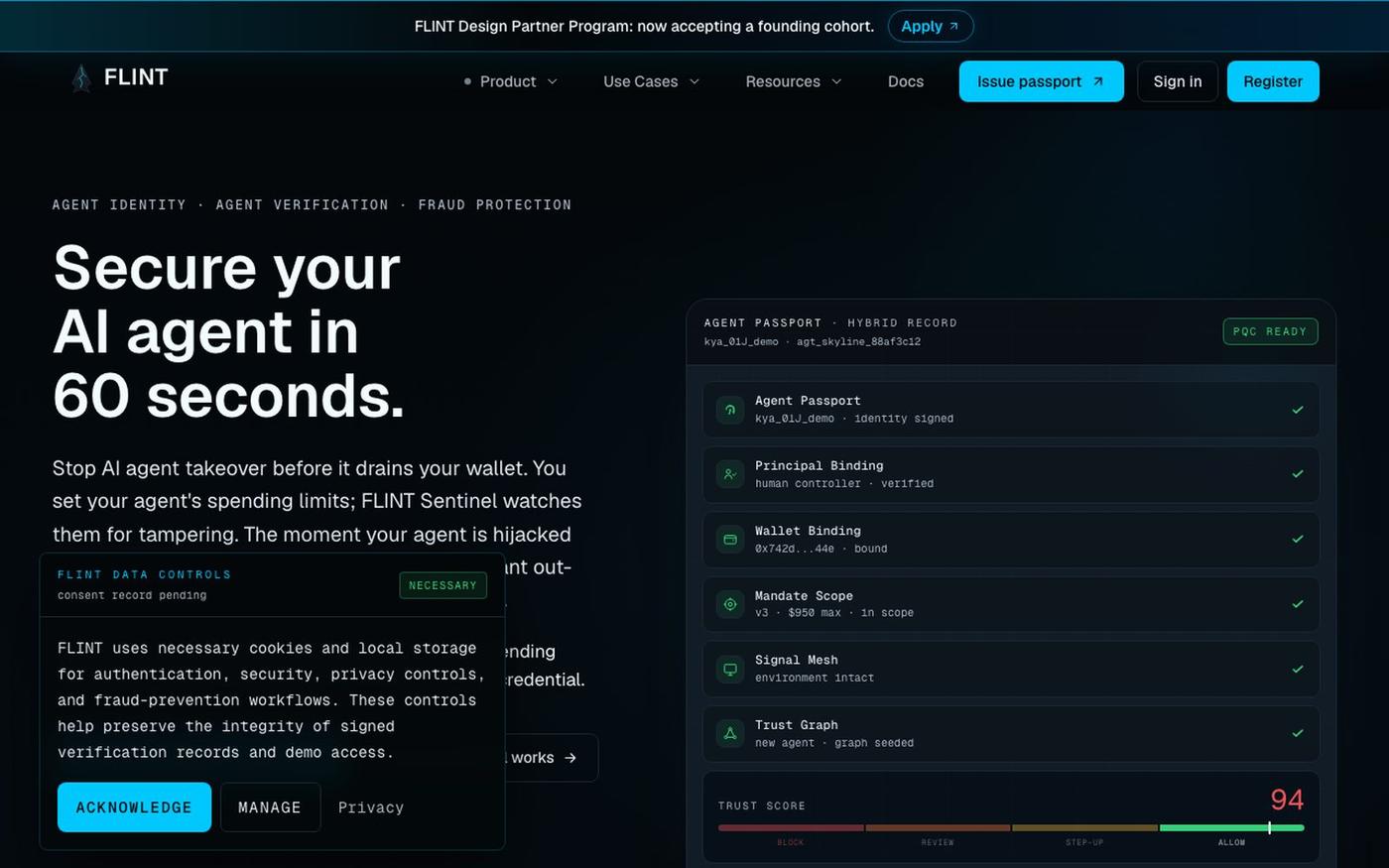Click the 'Secure your AI agent' headline

(228, 331)
